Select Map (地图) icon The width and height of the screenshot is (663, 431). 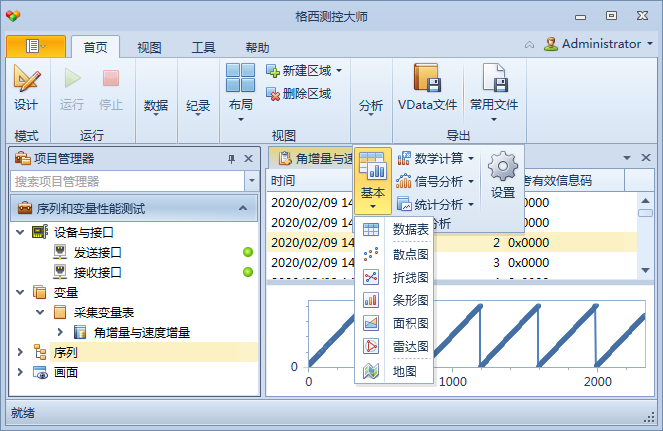[371, 371]
